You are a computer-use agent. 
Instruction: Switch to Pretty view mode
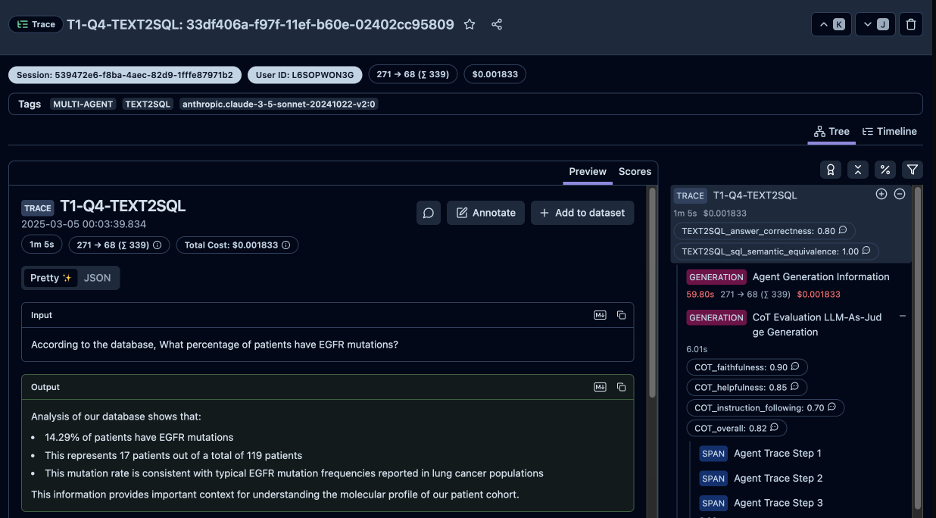click(x=51, y=278)
